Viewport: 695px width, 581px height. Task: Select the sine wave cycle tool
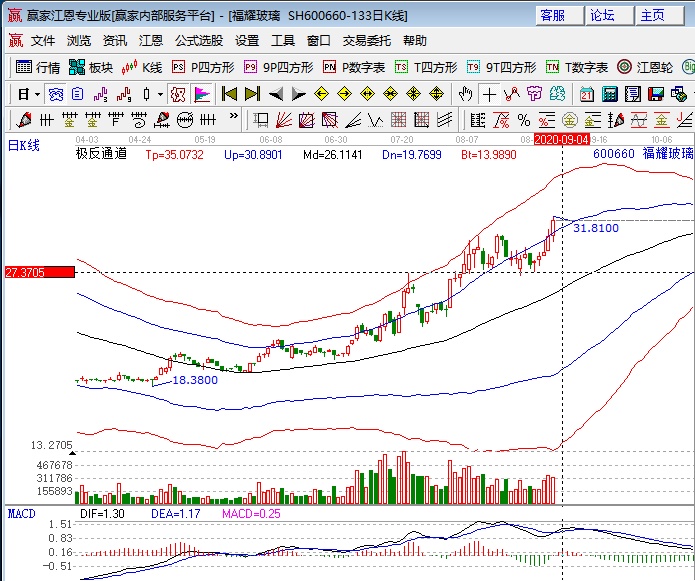click(639, 120)
